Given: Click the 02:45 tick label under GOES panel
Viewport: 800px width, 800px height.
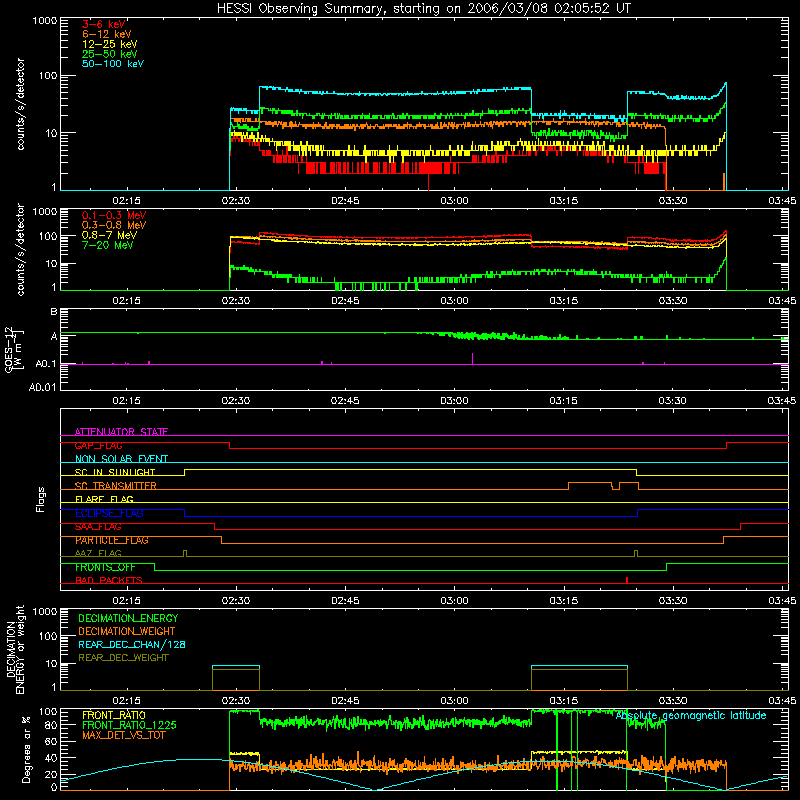Looking at the screenshot, I should (x=345, y=401).
